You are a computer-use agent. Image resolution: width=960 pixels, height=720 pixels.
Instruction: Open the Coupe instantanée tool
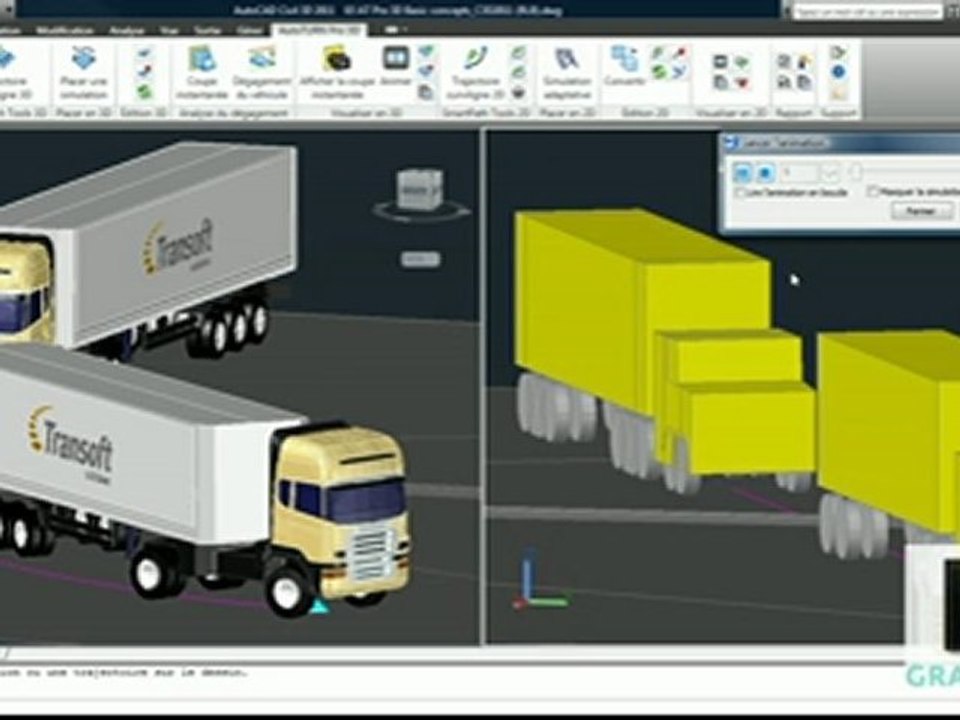click(202, 72)
